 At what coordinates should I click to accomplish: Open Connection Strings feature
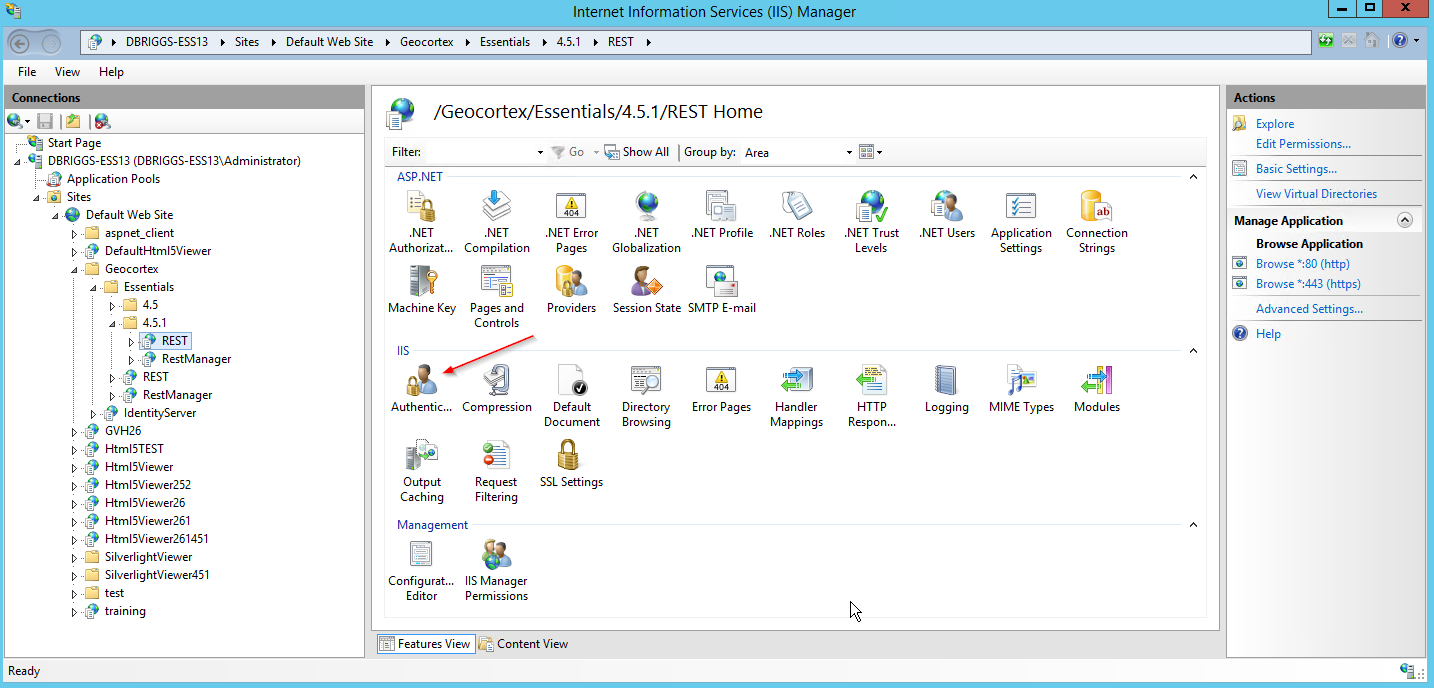1096,222
